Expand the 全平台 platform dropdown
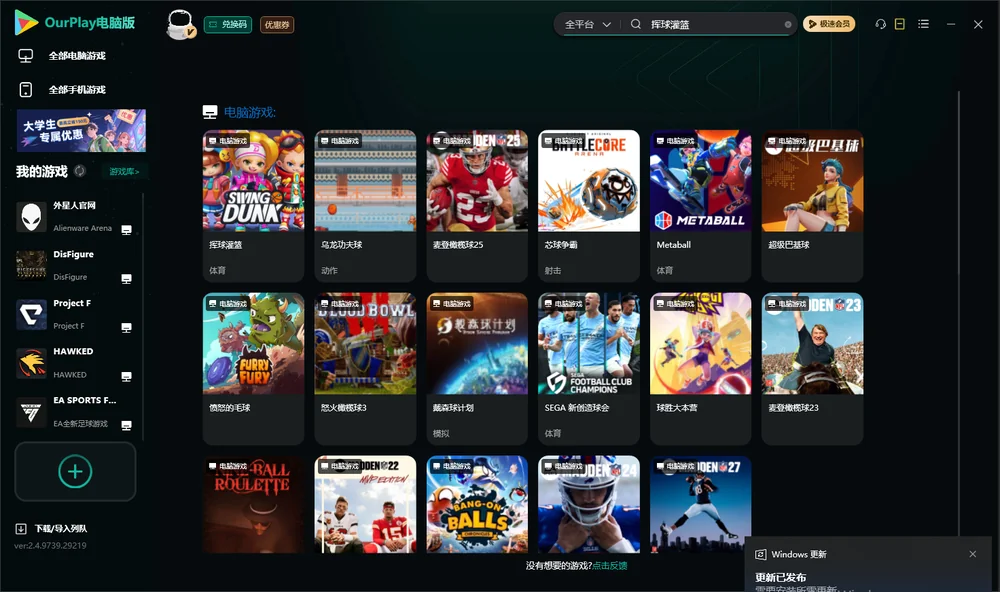This screenshot has width=1000, height=592. tap(587, 24)
